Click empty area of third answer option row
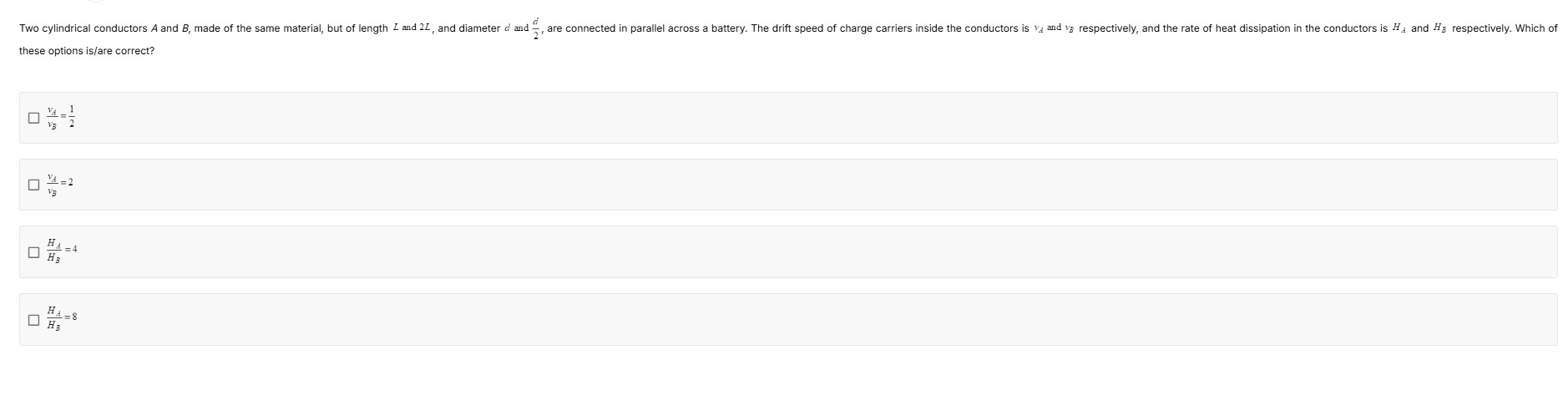The image size is (1568, 411). [x=788, y=251]
